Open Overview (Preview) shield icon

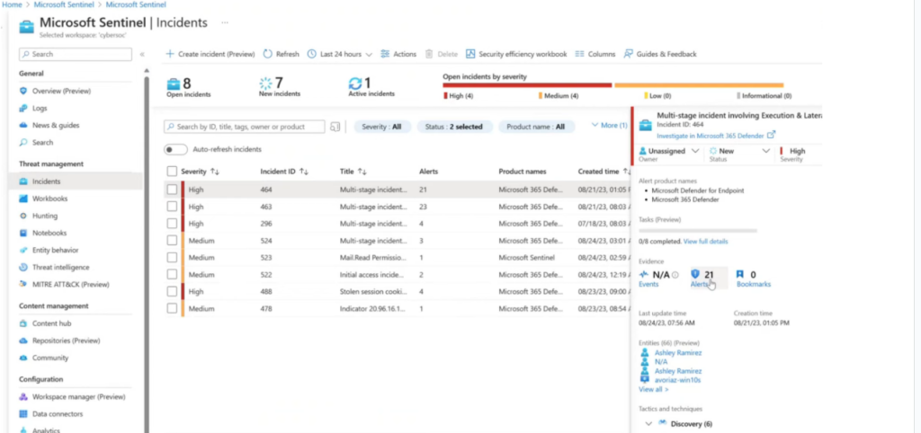pyautogui.click(x=23, y=91)
